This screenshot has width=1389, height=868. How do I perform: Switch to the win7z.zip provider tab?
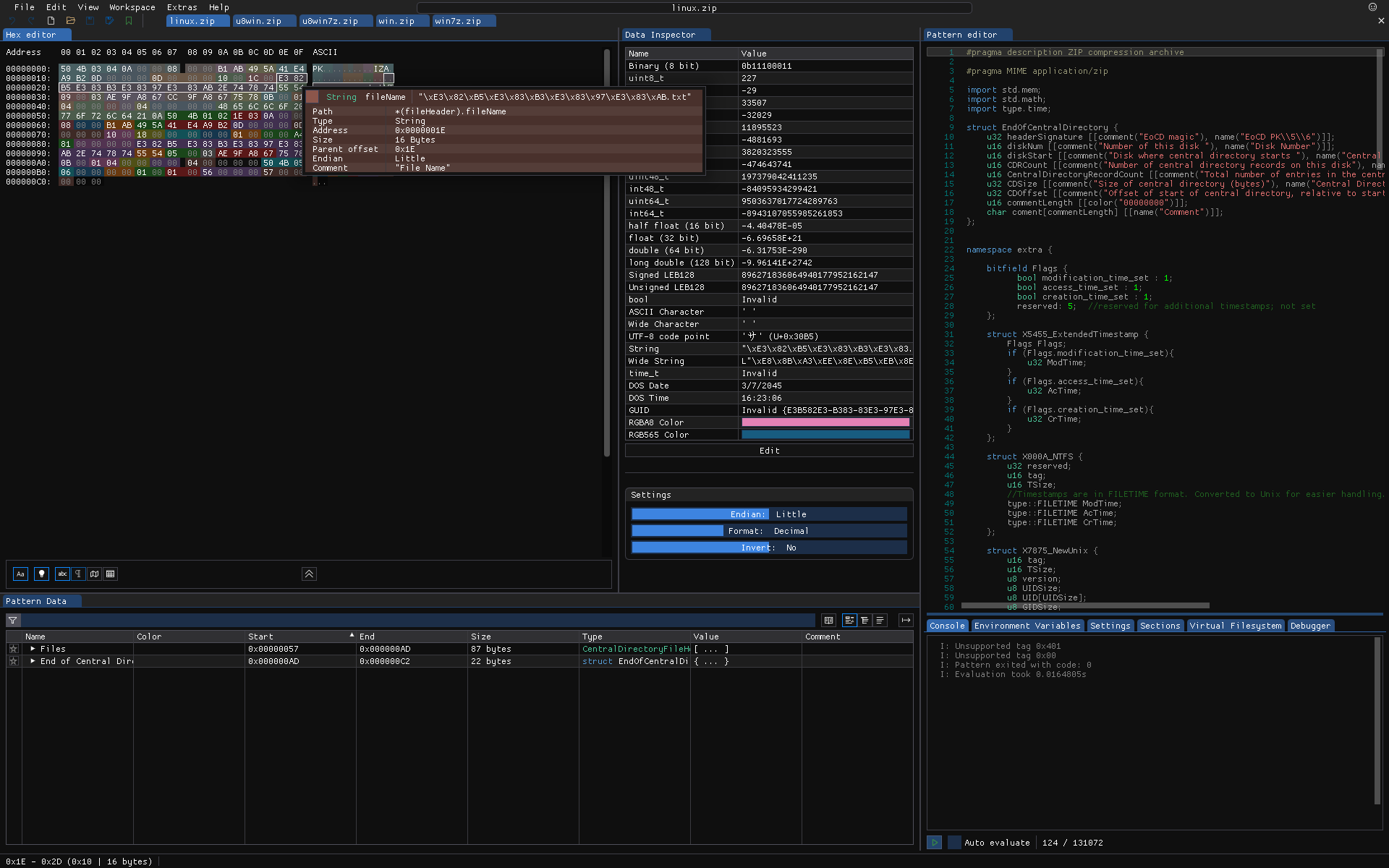[x=464, y=21]
